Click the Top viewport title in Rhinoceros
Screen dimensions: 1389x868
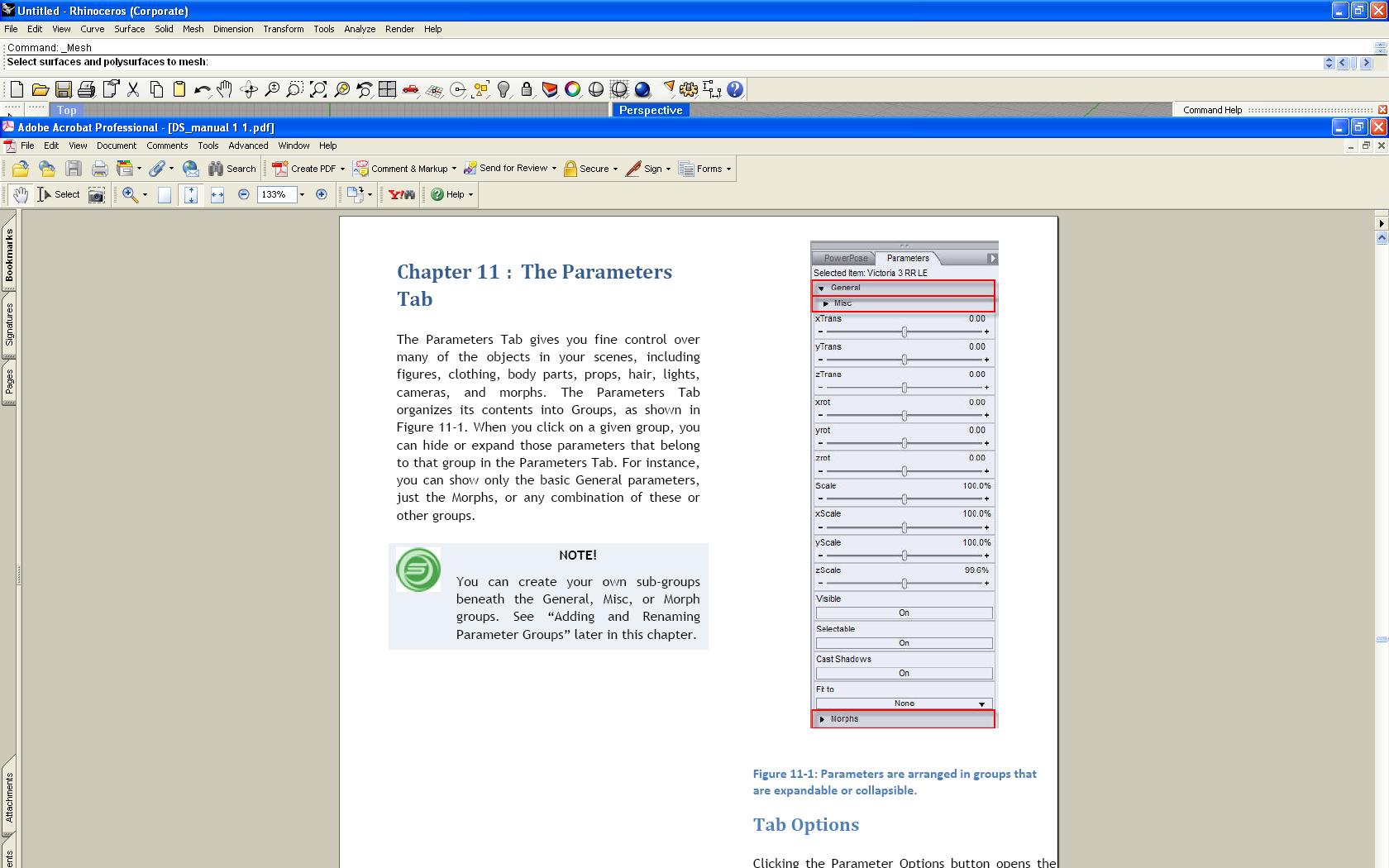[x=67, y=110]
